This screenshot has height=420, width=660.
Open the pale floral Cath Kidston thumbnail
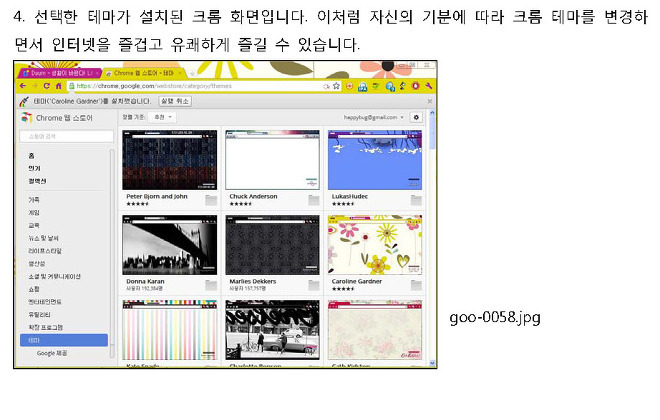375,330
